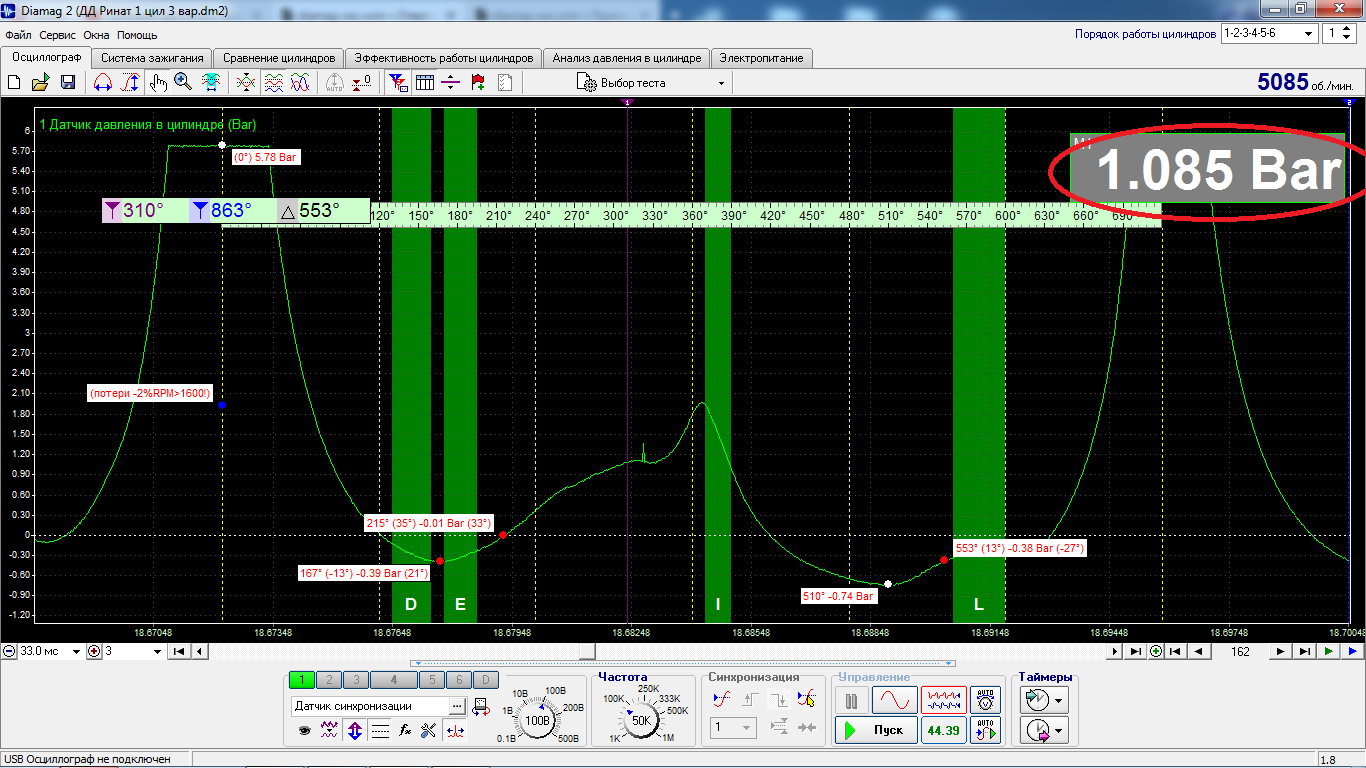Click the purple divider line icon
The image size is (1366, 768).
pos(451,83)
